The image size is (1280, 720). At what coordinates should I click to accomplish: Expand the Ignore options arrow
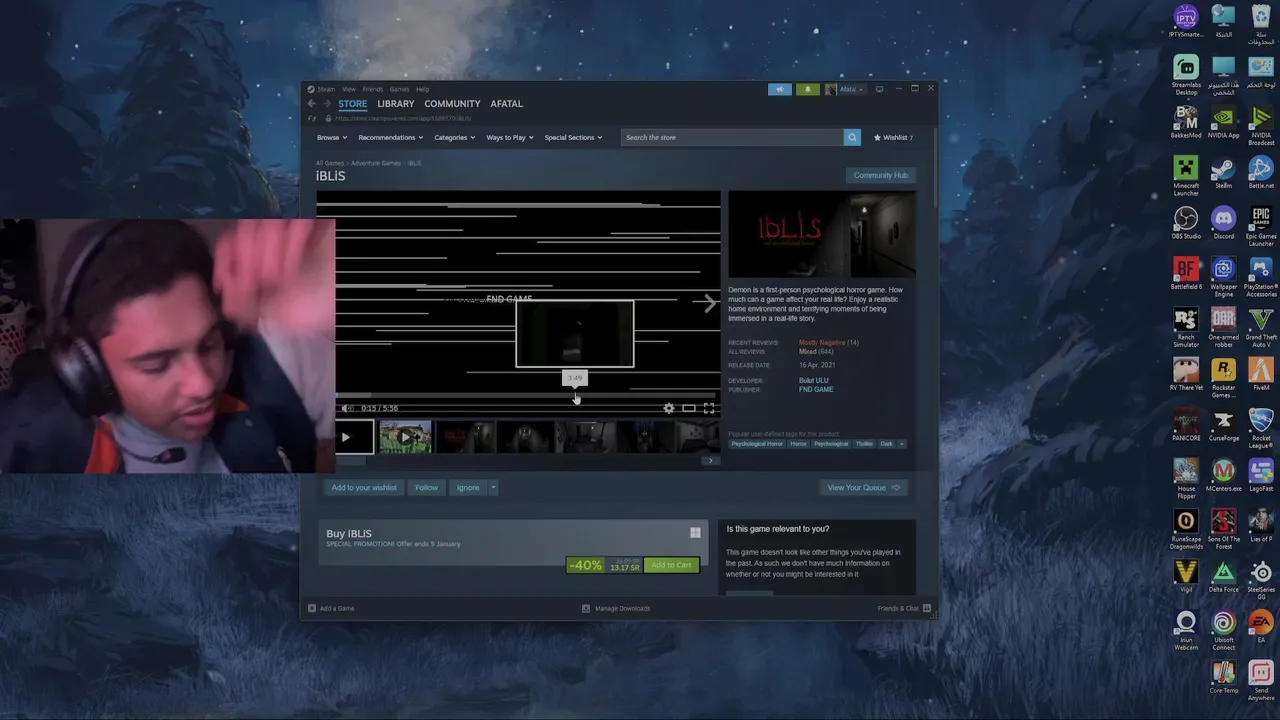(493, 488)
